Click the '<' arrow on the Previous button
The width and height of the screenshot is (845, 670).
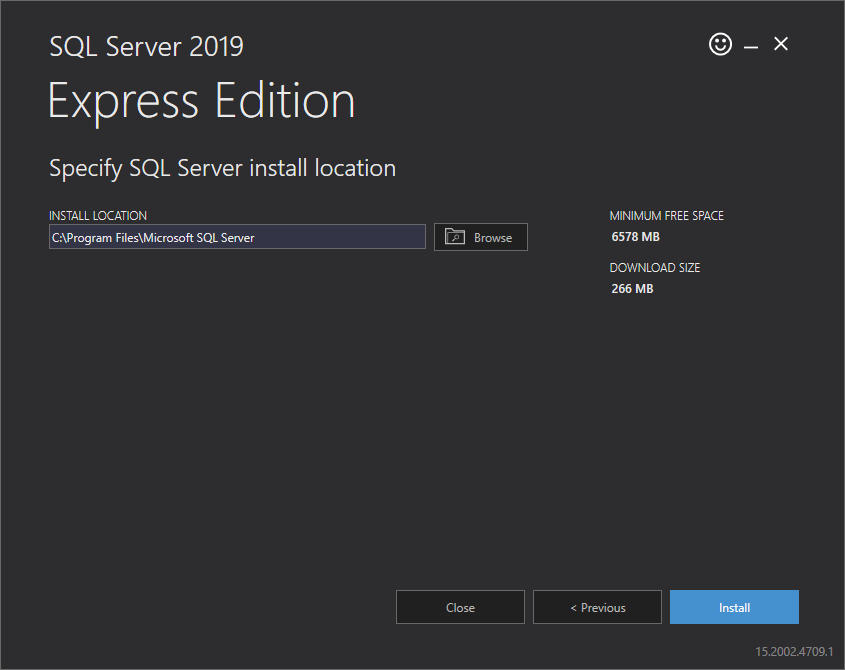pos(573,608)
